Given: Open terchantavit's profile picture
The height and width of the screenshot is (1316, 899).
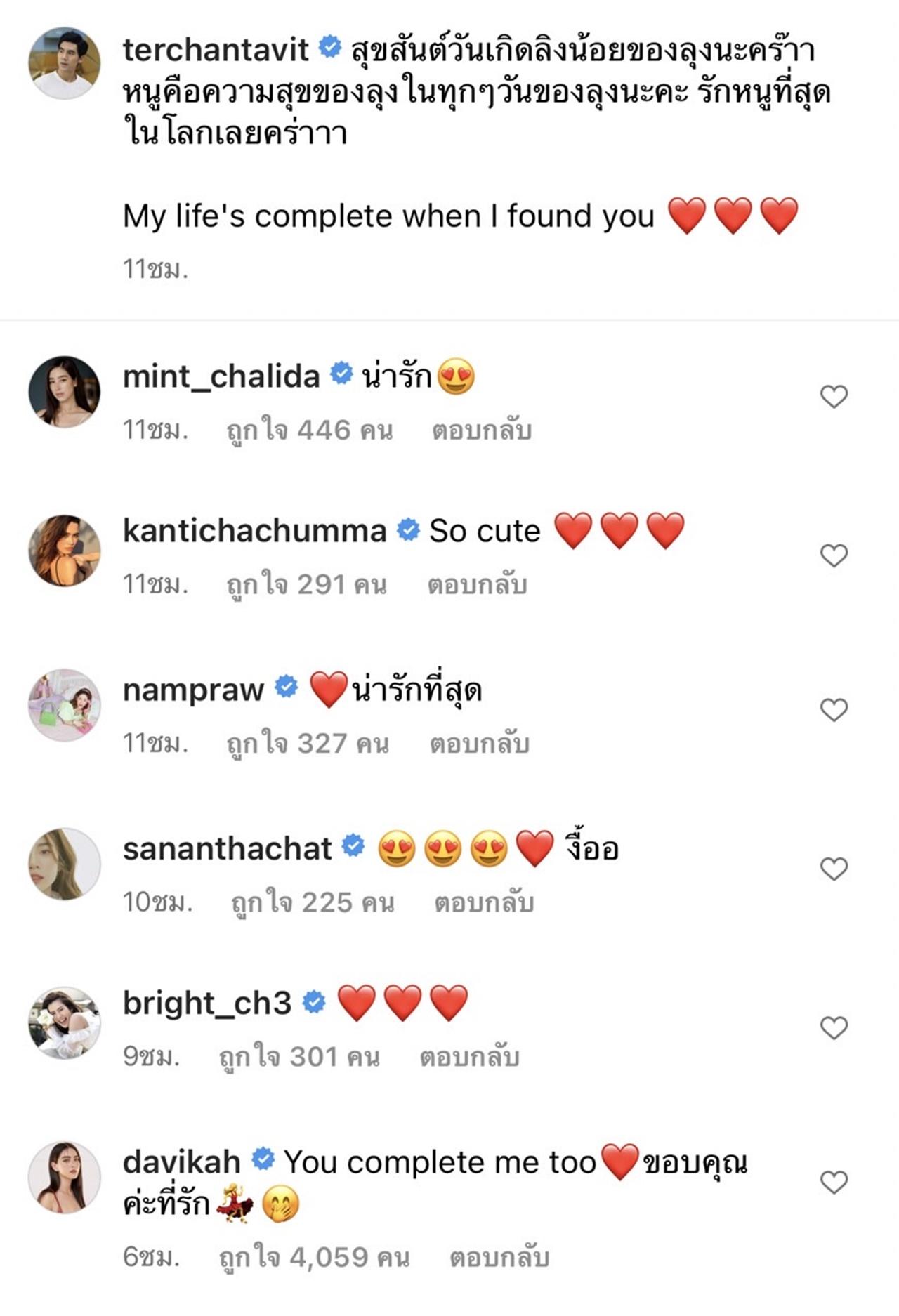Looking at the screenshot, I should point(64,63).
